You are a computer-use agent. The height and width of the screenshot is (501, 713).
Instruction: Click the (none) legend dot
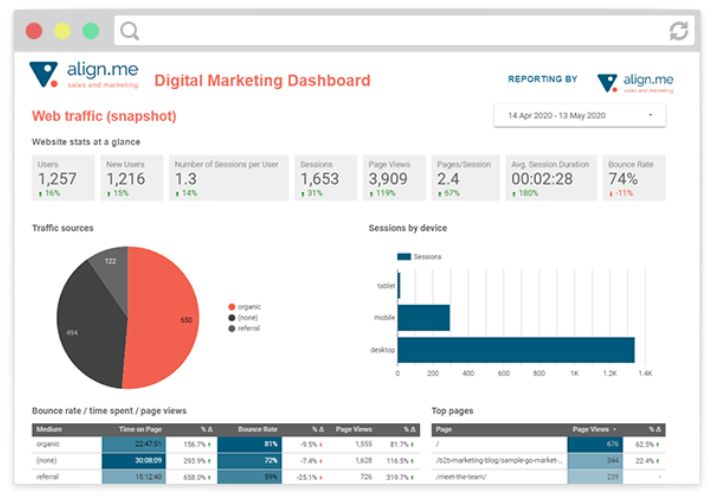point(232,318)
